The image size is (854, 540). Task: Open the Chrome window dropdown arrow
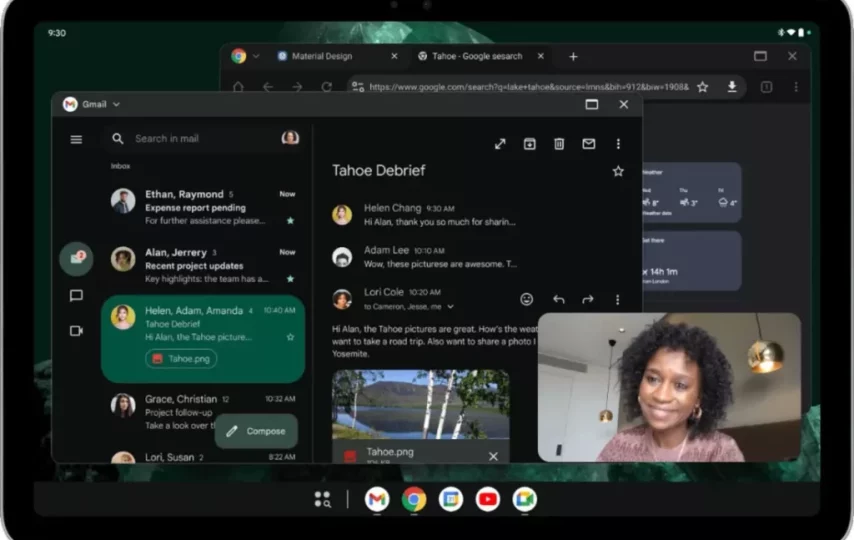pos(256,57)
